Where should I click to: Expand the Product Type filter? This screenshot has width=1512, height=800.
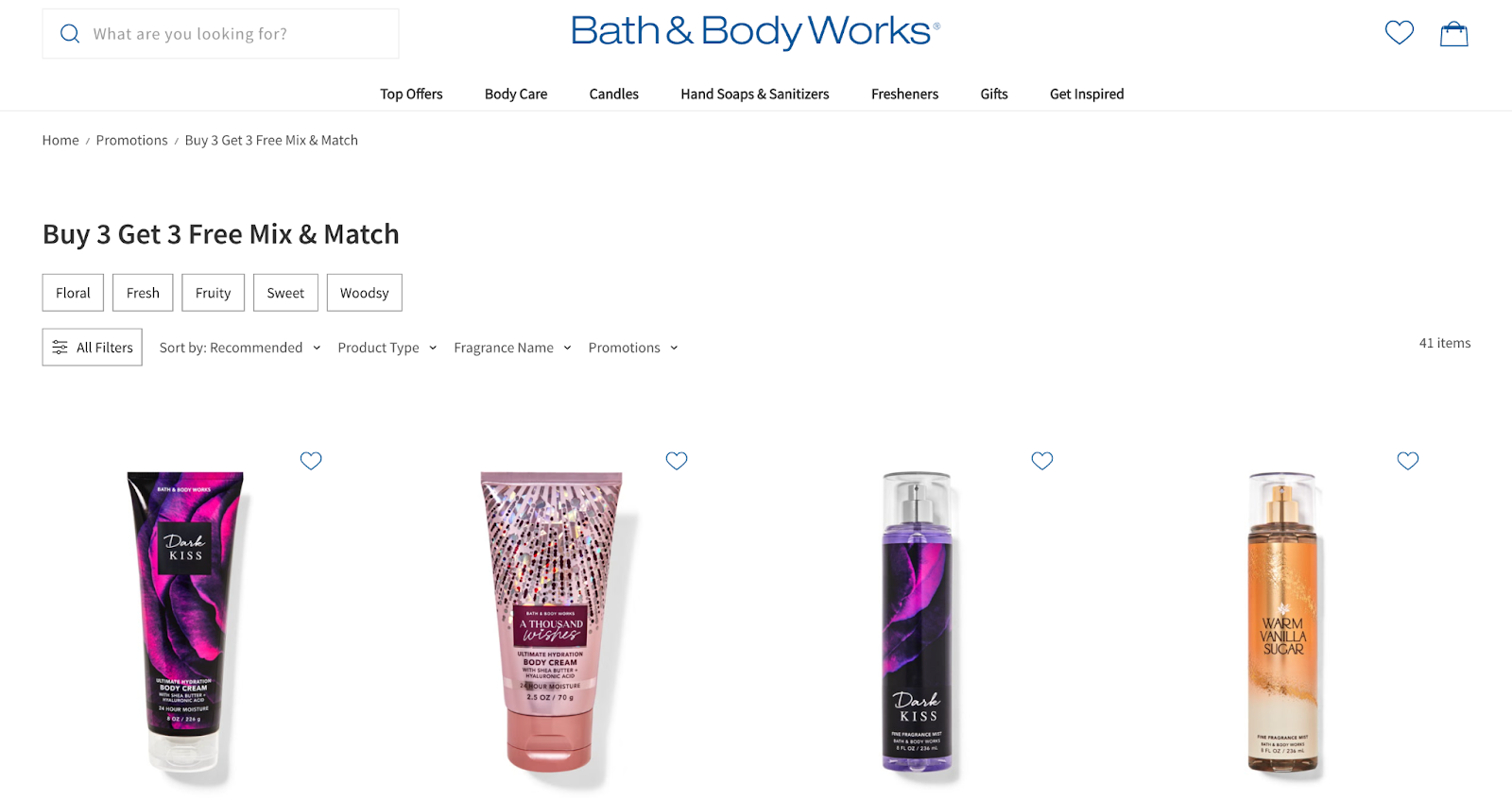tap(387, 348)
